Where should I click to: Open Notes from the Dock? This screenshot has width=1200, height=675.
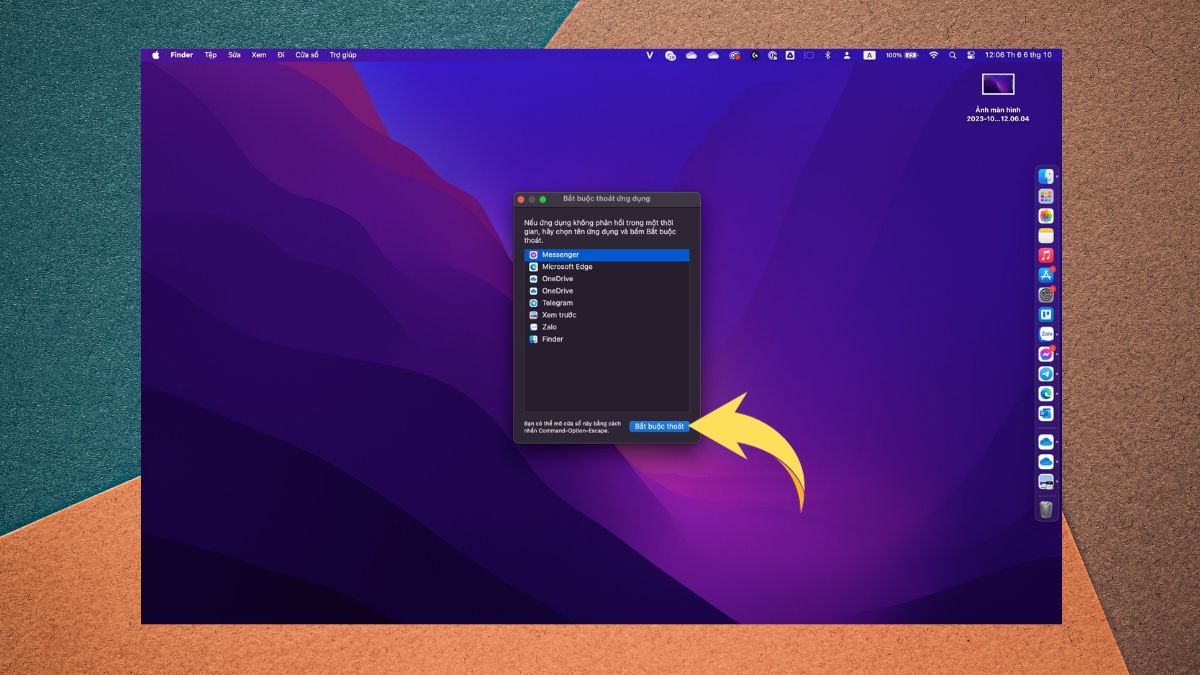[1046, 236]
